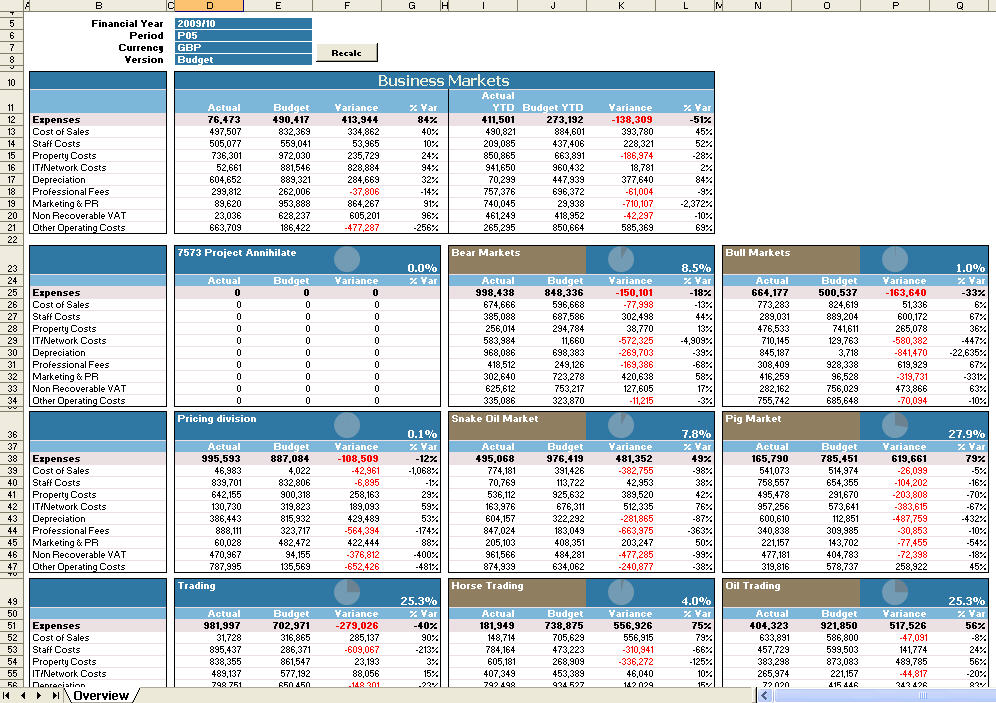Click pie chart in 7573 Project Annihilate header
Image resolution: width=996 pixels, height=703 pixels.
(347, 259)
